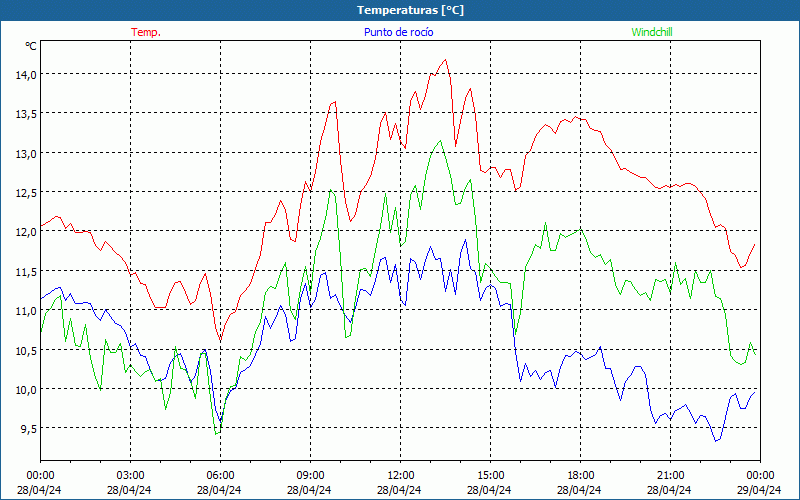The width and height of the screenshot is (800, 500).
Task: Click the 06:00 time axis label
Action: (220, 476)
